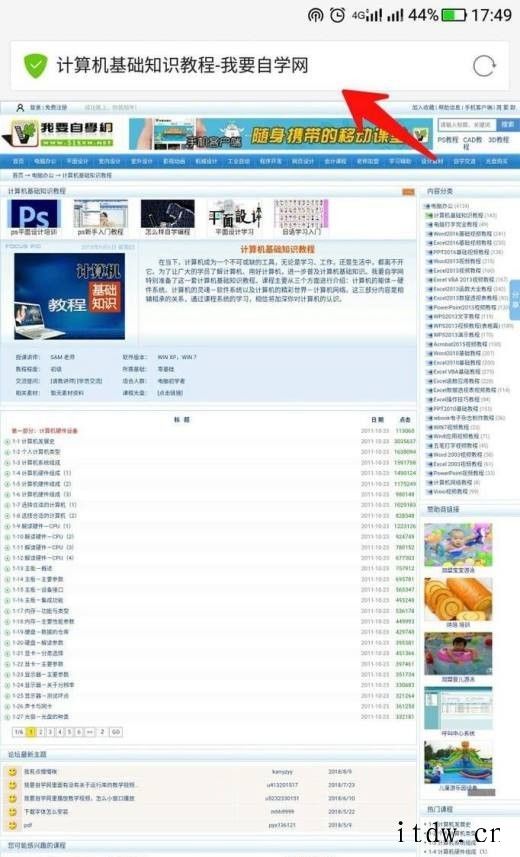This screenshot has height=857, width=520.
Task: Open 程序开发 in the blue nav bar
Action: [x=271, y=161]
